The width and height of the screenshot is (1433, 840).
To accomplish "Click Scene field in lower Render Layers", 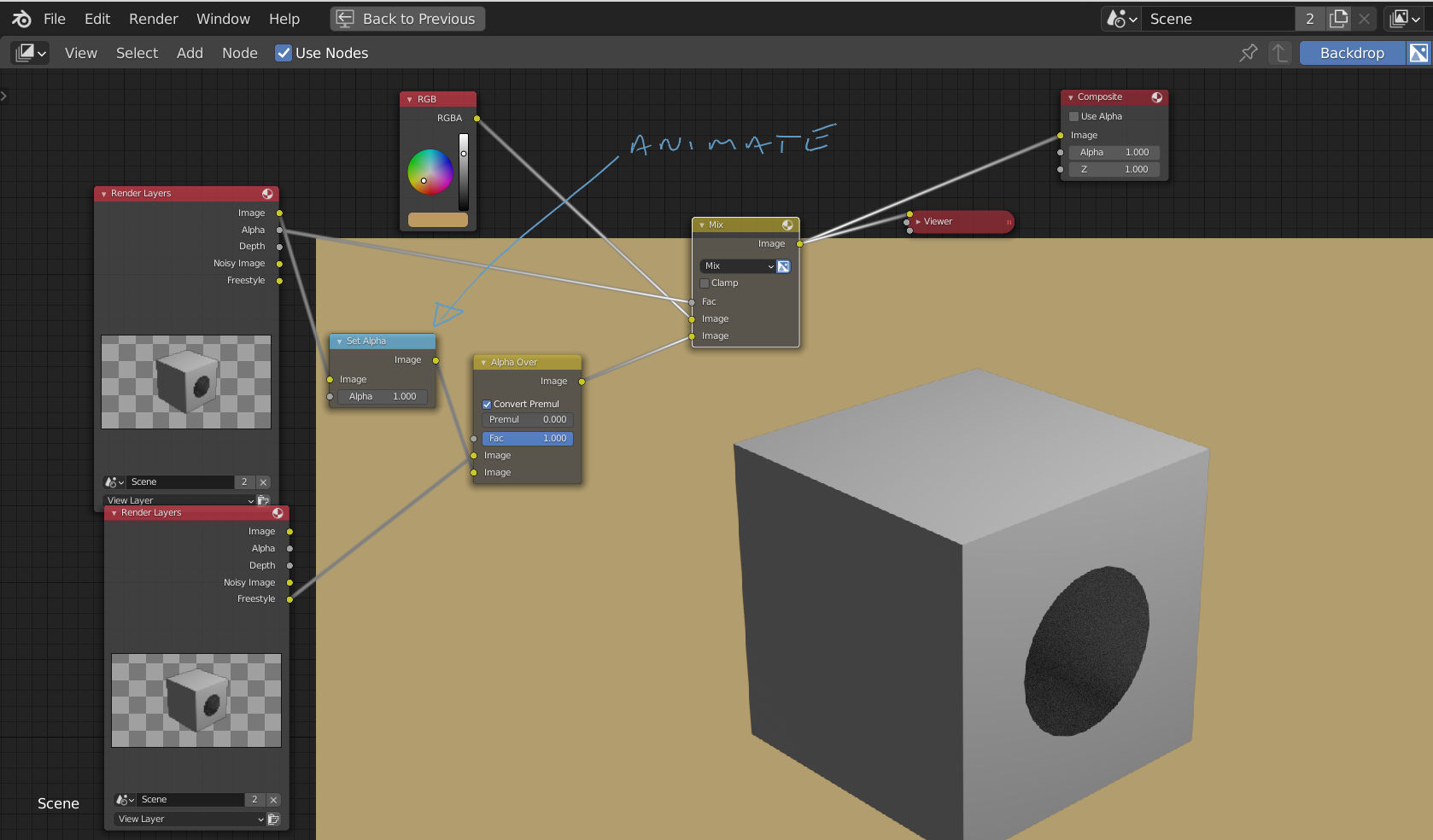I will pyautogui.click(x=191, y=800).
